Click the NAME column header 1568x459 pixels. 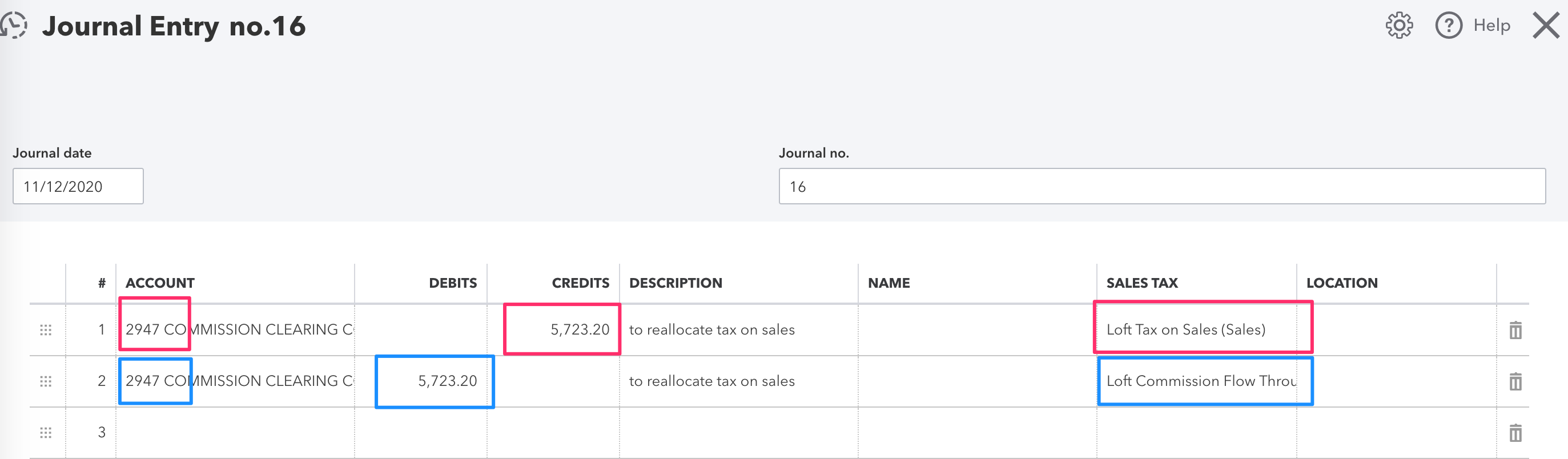[x=888, y=283]
